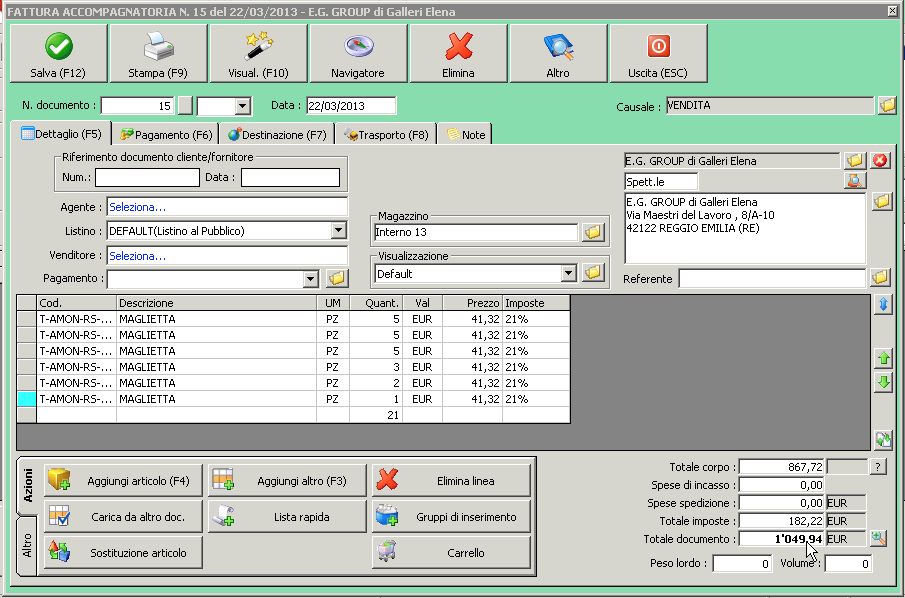905x598 pixels.
Task: Expand the Listino dropdown
Action: 338,231
